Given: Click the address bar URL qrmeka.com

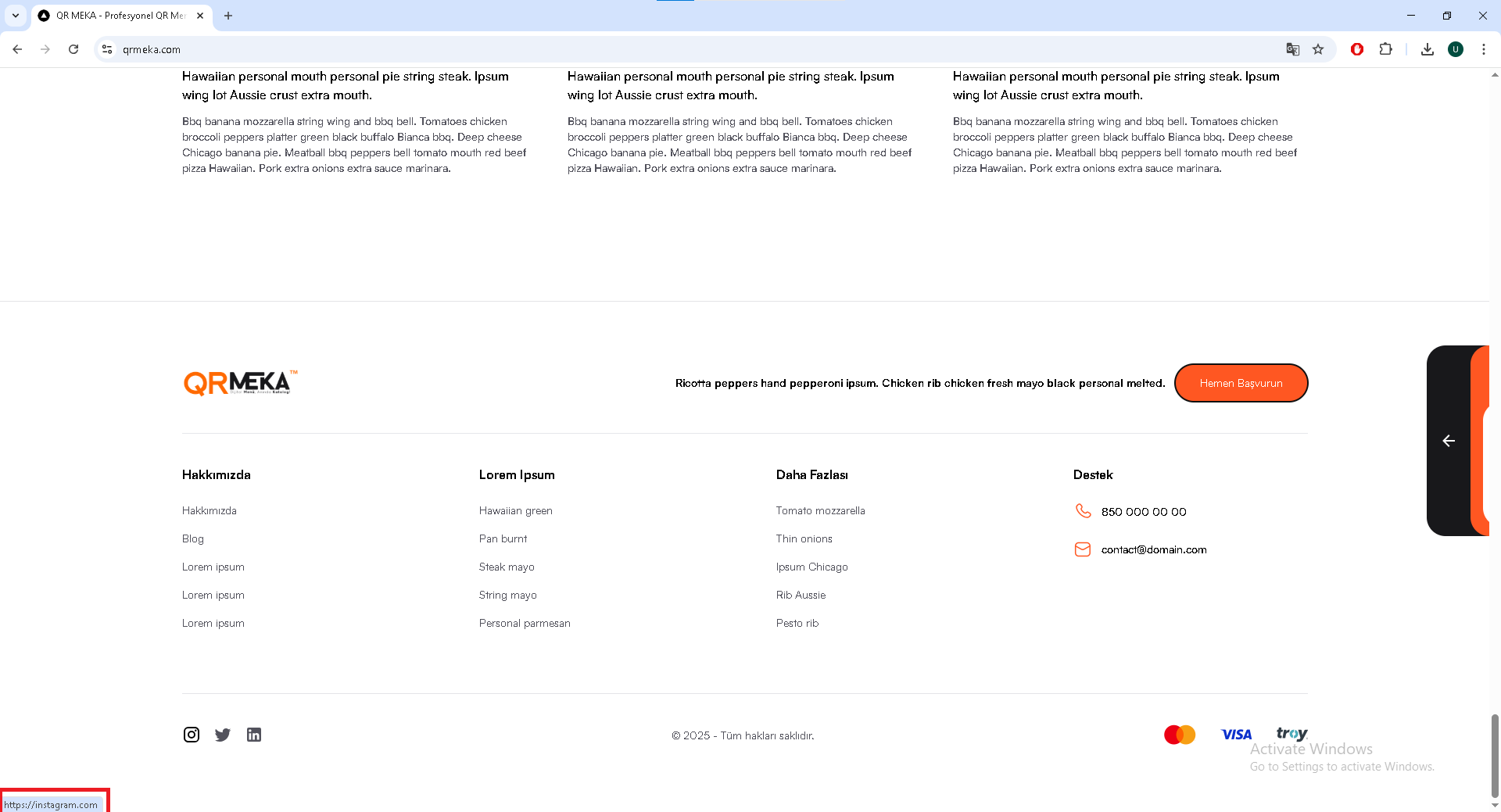Looking at the screenshot, I should click(152, 49).
